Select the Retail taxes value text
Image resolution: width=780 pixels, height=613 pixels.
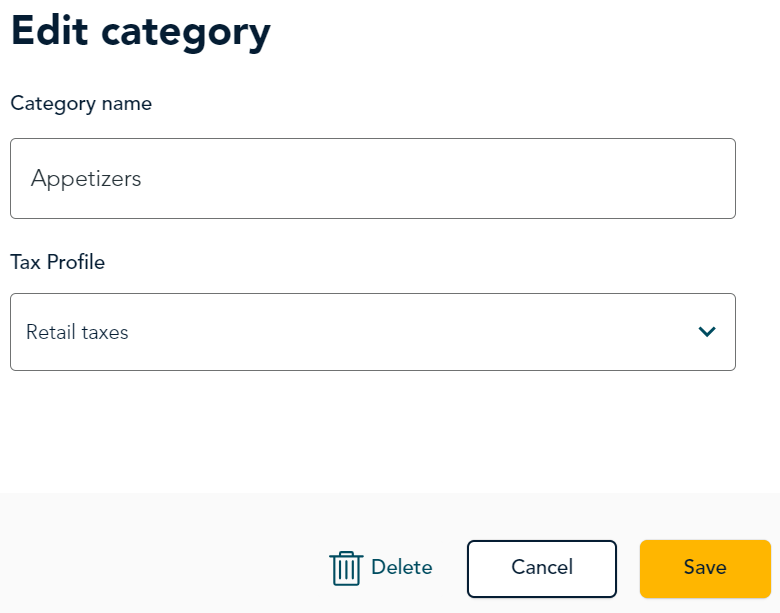point(77,332)
